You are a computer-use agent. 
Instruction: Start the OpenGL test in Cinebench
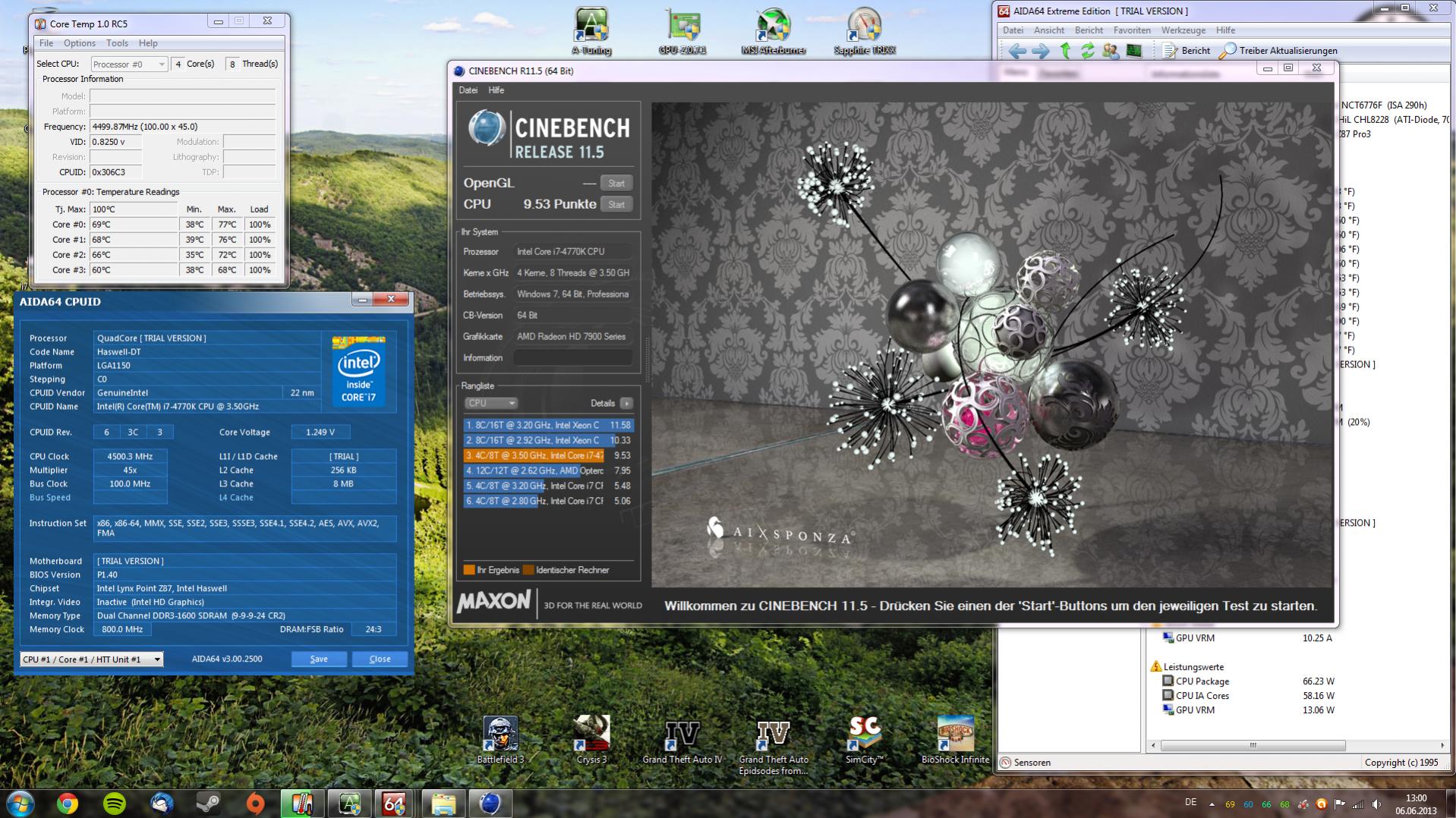(x=616, y=183)
